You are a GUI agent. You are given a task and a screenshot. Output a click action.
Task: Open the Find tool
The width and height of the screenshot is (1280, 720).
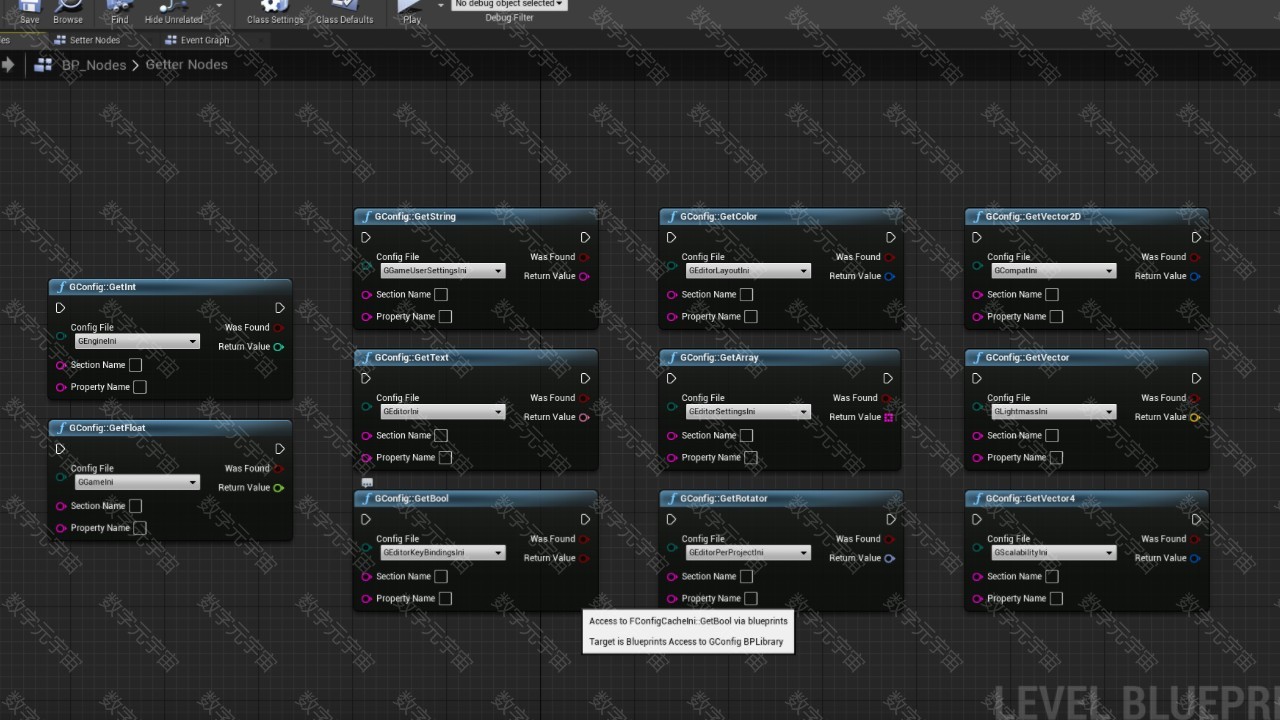pyautogui.click(x=119, y=13)
